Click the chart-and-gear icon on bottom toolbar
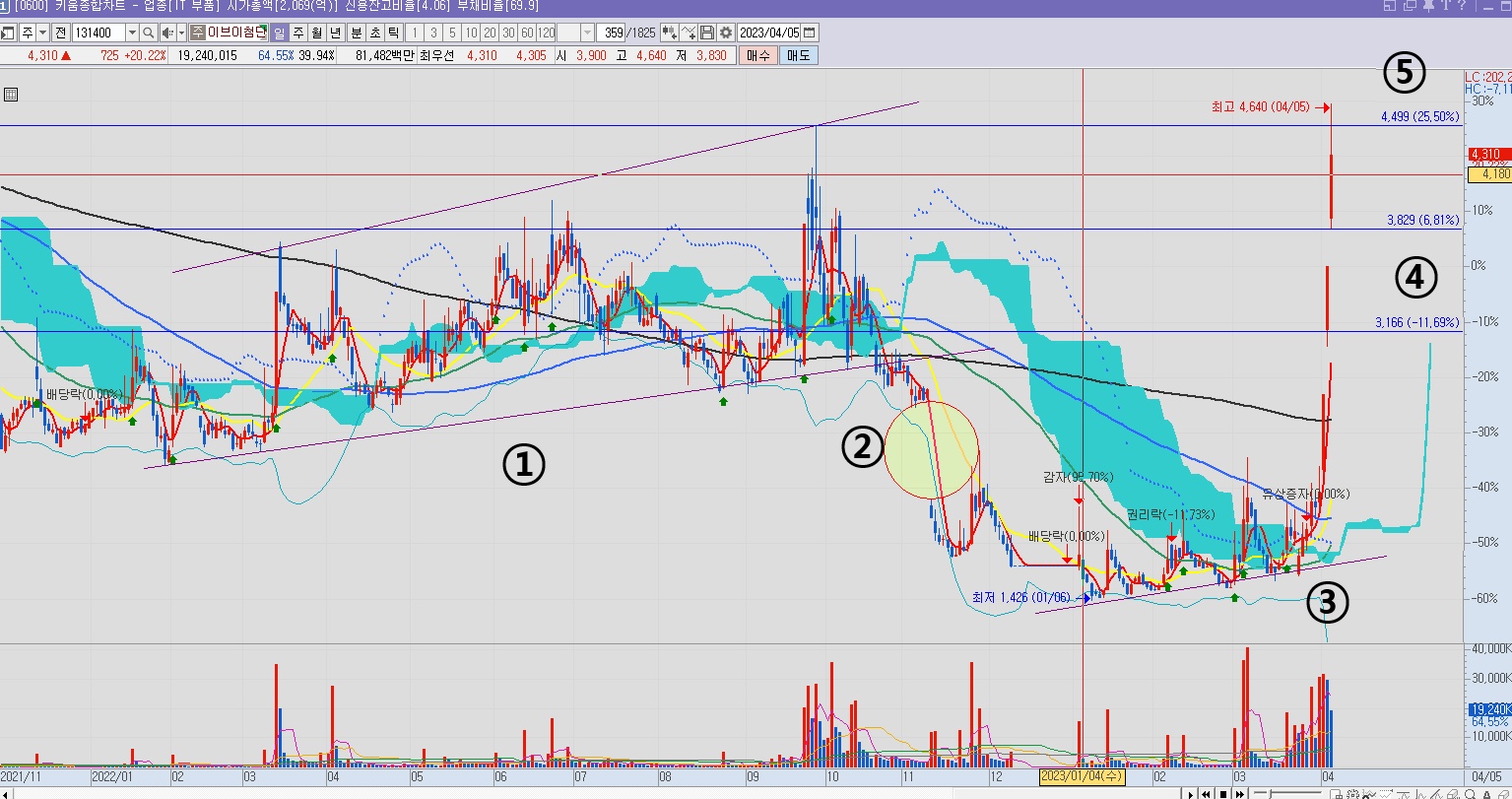The width and height of the screenshot is (1512, 799). pos(1369,794)
